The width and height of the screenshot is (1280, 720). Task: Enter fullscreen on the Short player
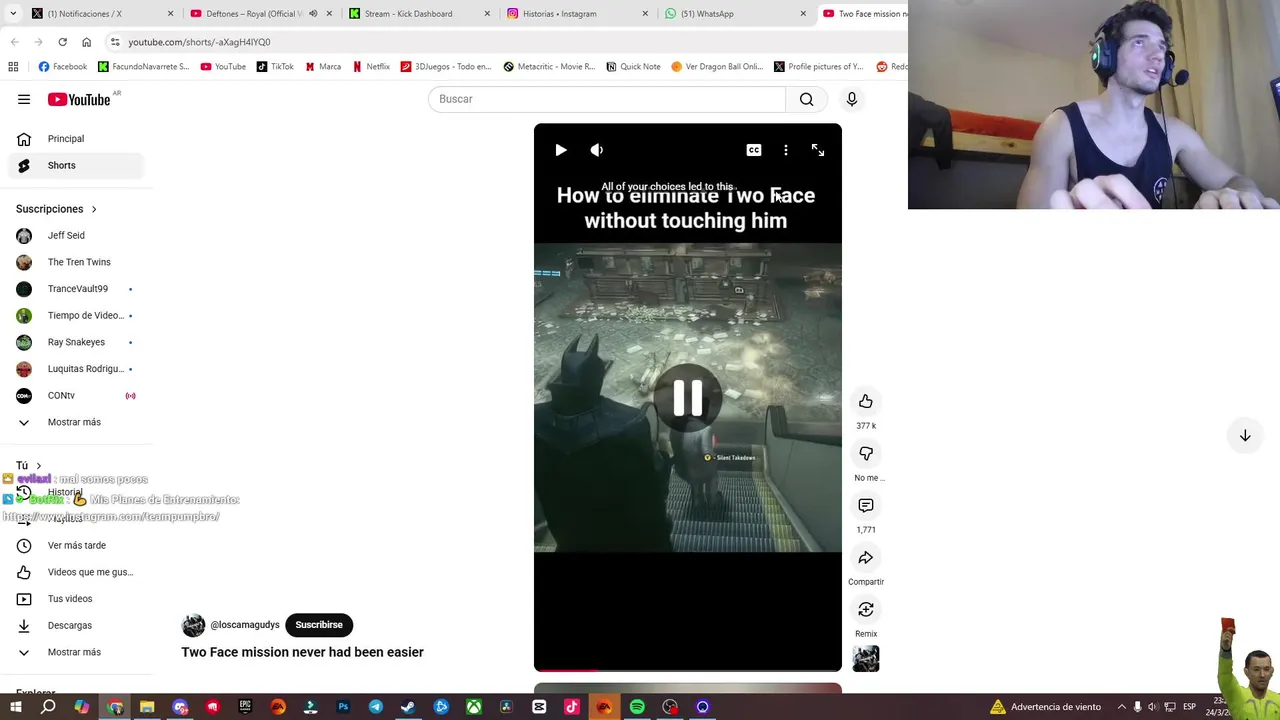(818, 150)
